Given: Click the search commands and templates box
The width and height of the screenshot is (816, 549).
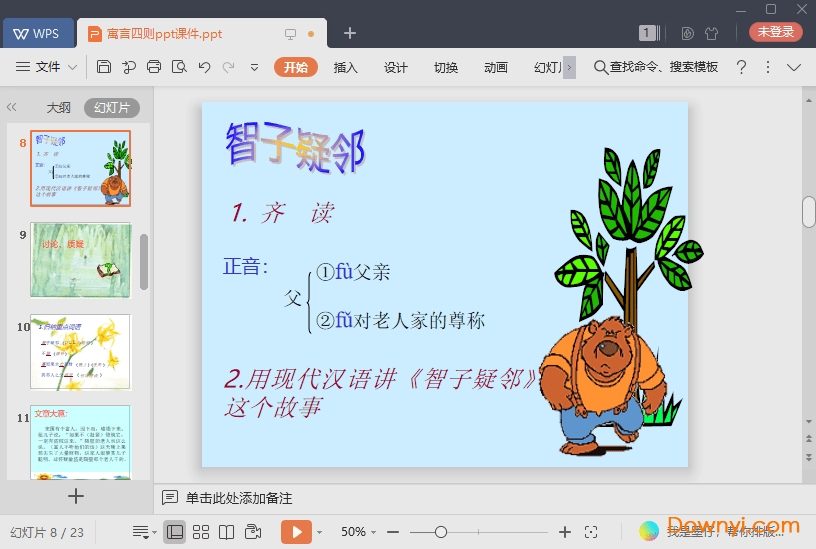Looking at the screenshot, I should click(656, 67).
